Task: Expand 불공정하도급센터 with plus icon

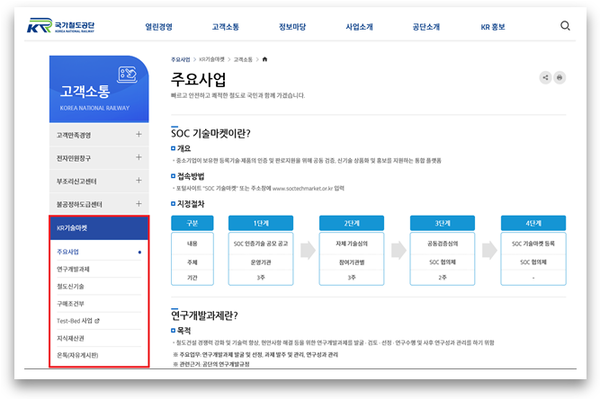Action: click(139, 204)
